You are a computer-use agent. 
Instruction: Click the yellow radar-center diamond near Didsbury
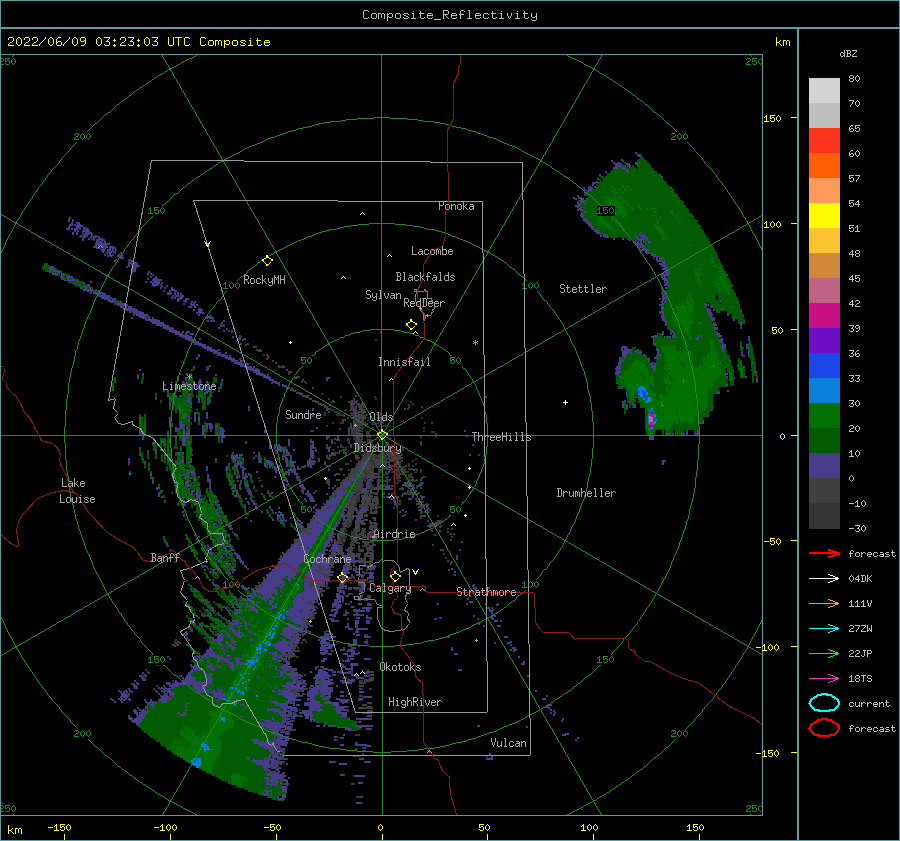[382, 435]
